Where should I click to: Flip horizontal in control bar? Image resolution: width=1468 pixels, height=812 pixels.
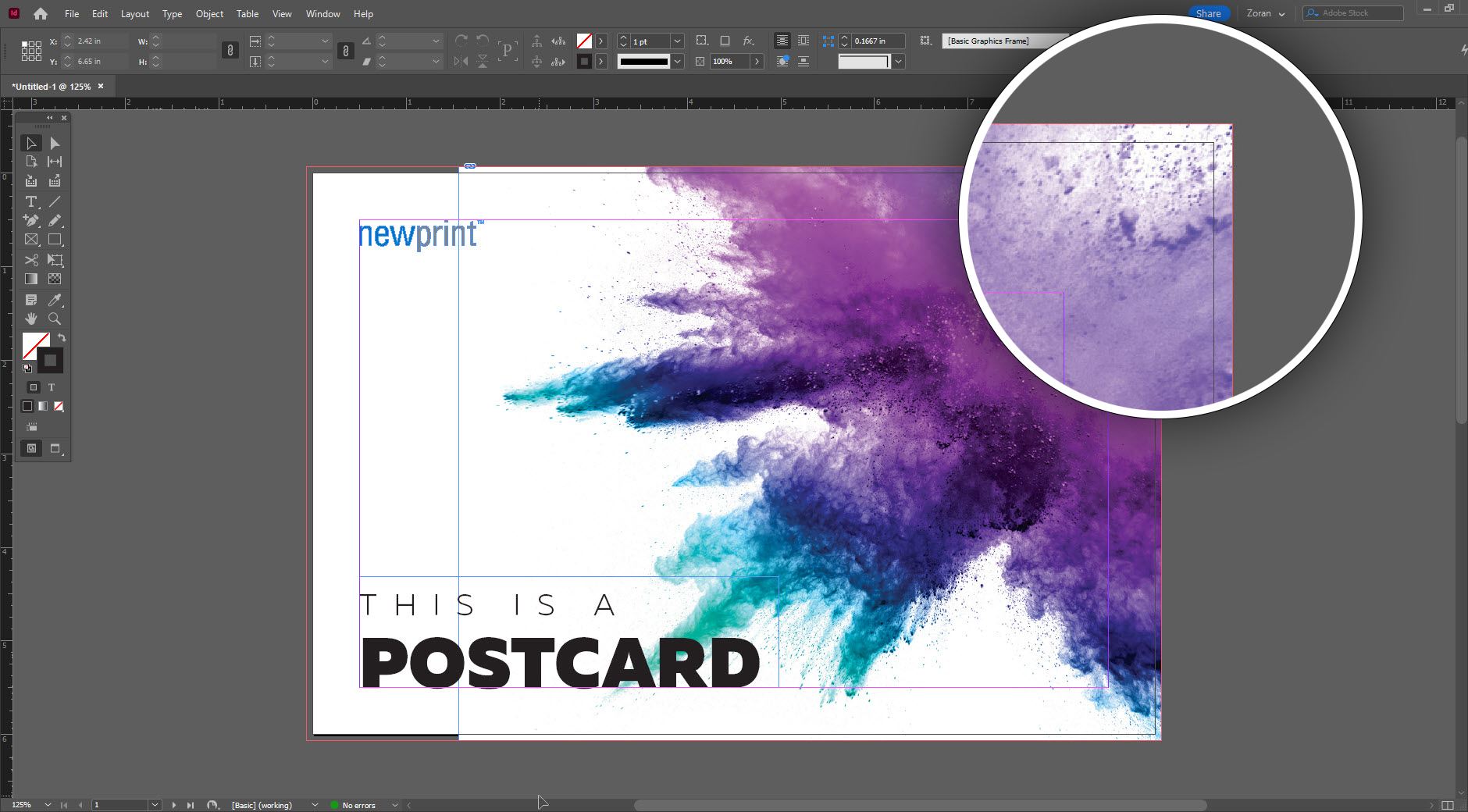[461, 61]
